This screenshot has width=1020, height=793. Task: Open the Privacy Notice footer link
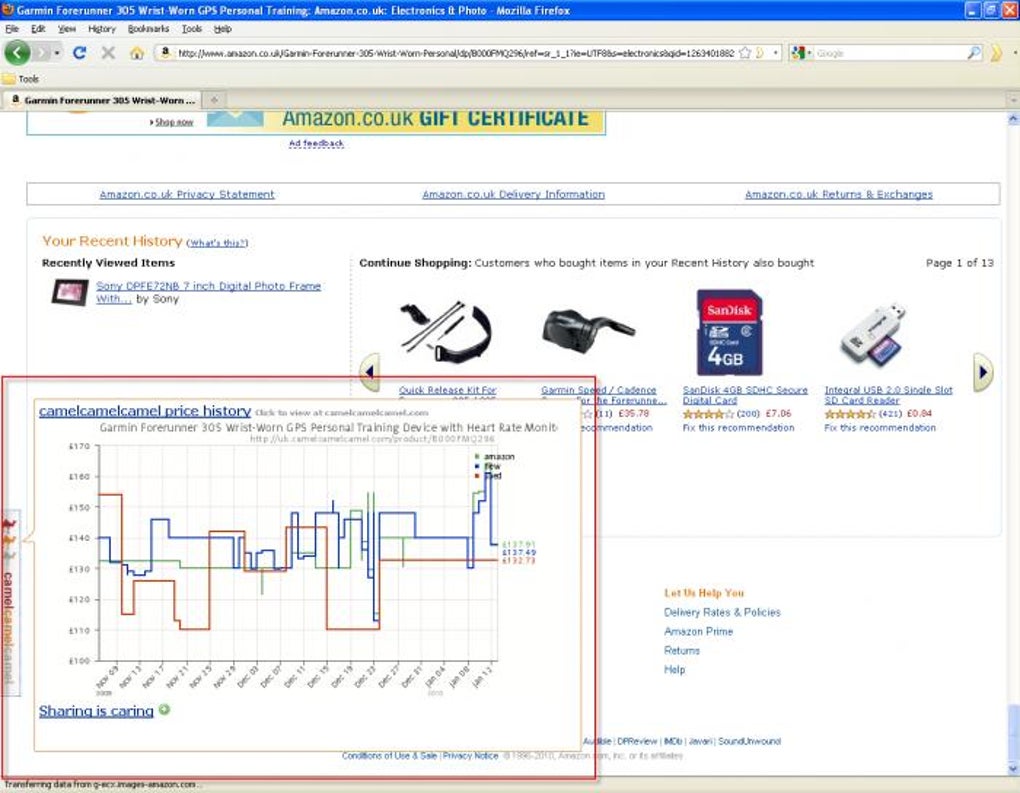pos(470,756)
